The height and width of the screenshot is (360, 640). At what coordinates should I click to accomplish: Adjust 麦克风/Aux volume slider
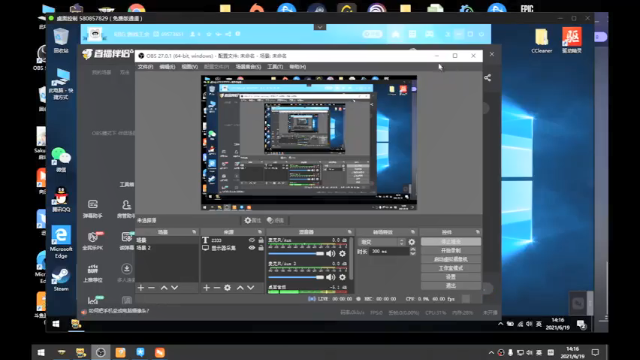(x=296, y=253)
